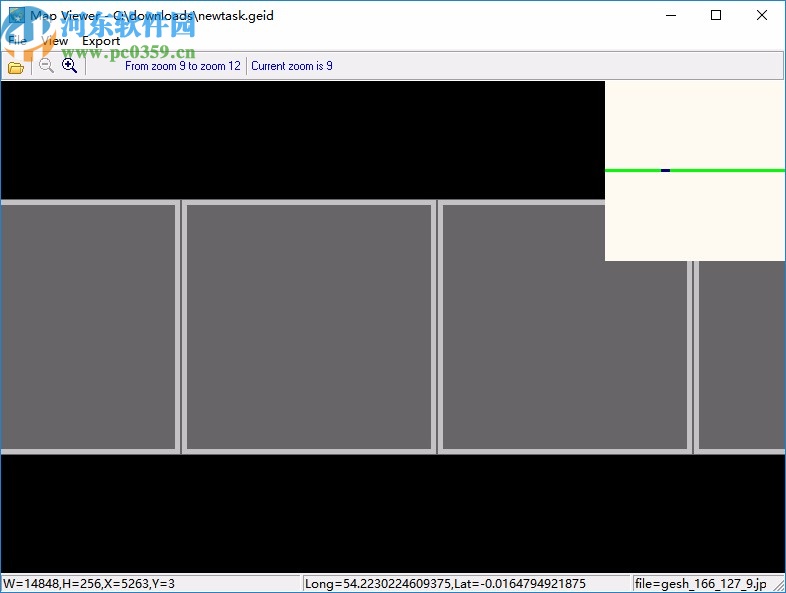Click the Map Viewer app icon in title bar
The image size is (786, 593).
tap(17, 16)
